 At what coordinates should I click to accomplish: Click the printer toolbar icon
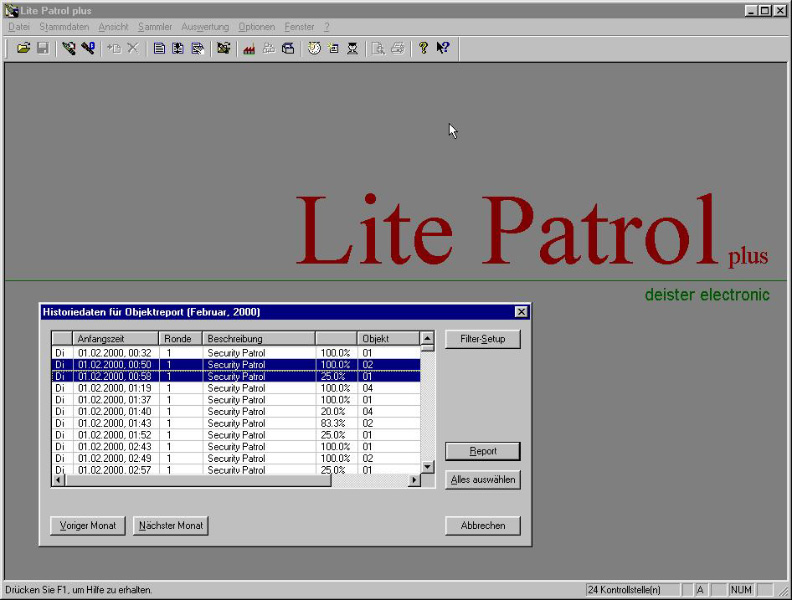click(398, 48)
